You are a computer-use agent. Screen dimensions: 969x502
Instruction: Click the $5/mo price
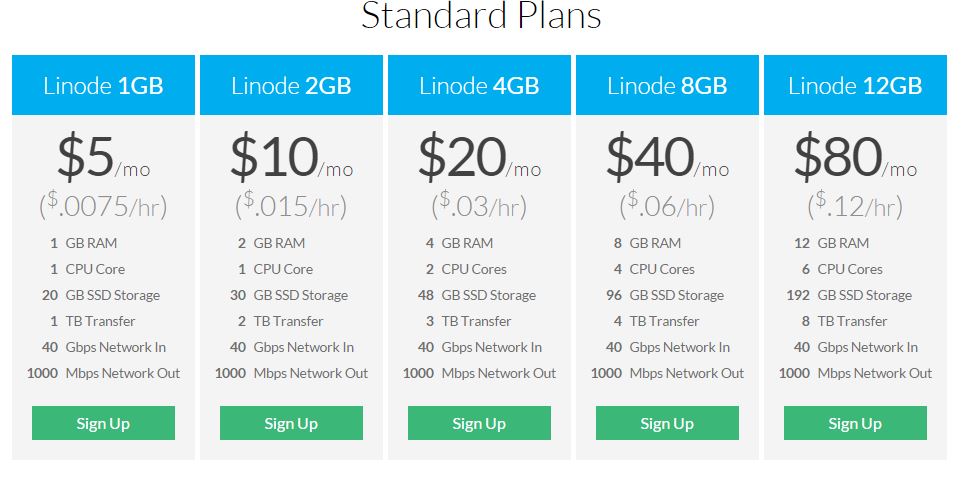pos(103,156)
